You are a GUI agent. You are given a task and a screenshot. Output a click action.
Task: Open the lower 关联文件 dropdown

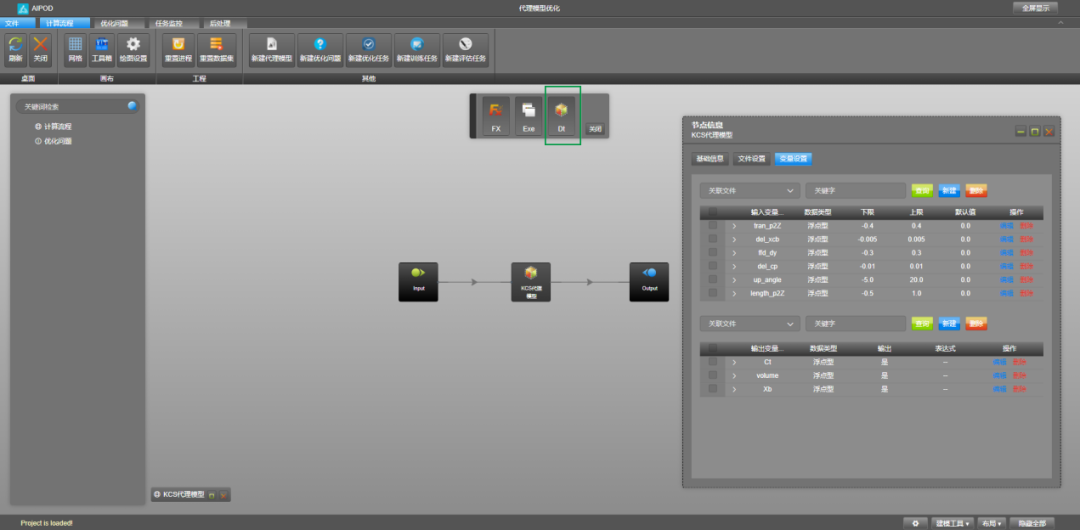point(749,323)
